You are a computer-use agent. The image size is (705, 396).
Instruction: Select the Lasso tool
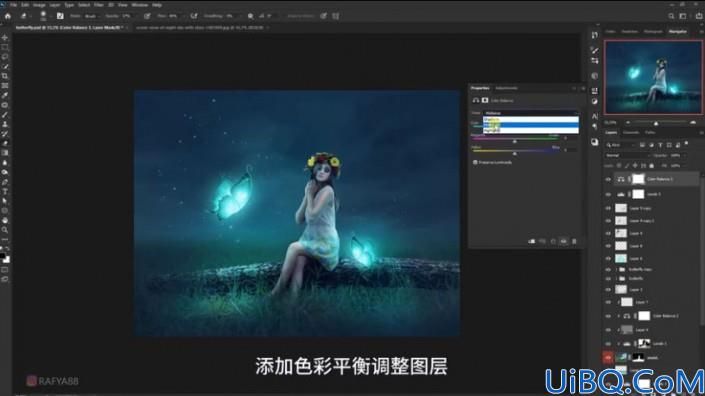[x=5, y=57]
